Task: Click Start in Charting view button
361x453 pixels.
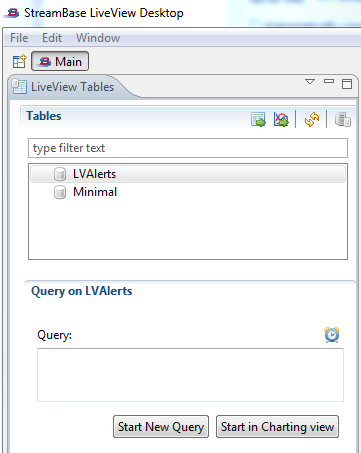Action: tap(277, 427)
